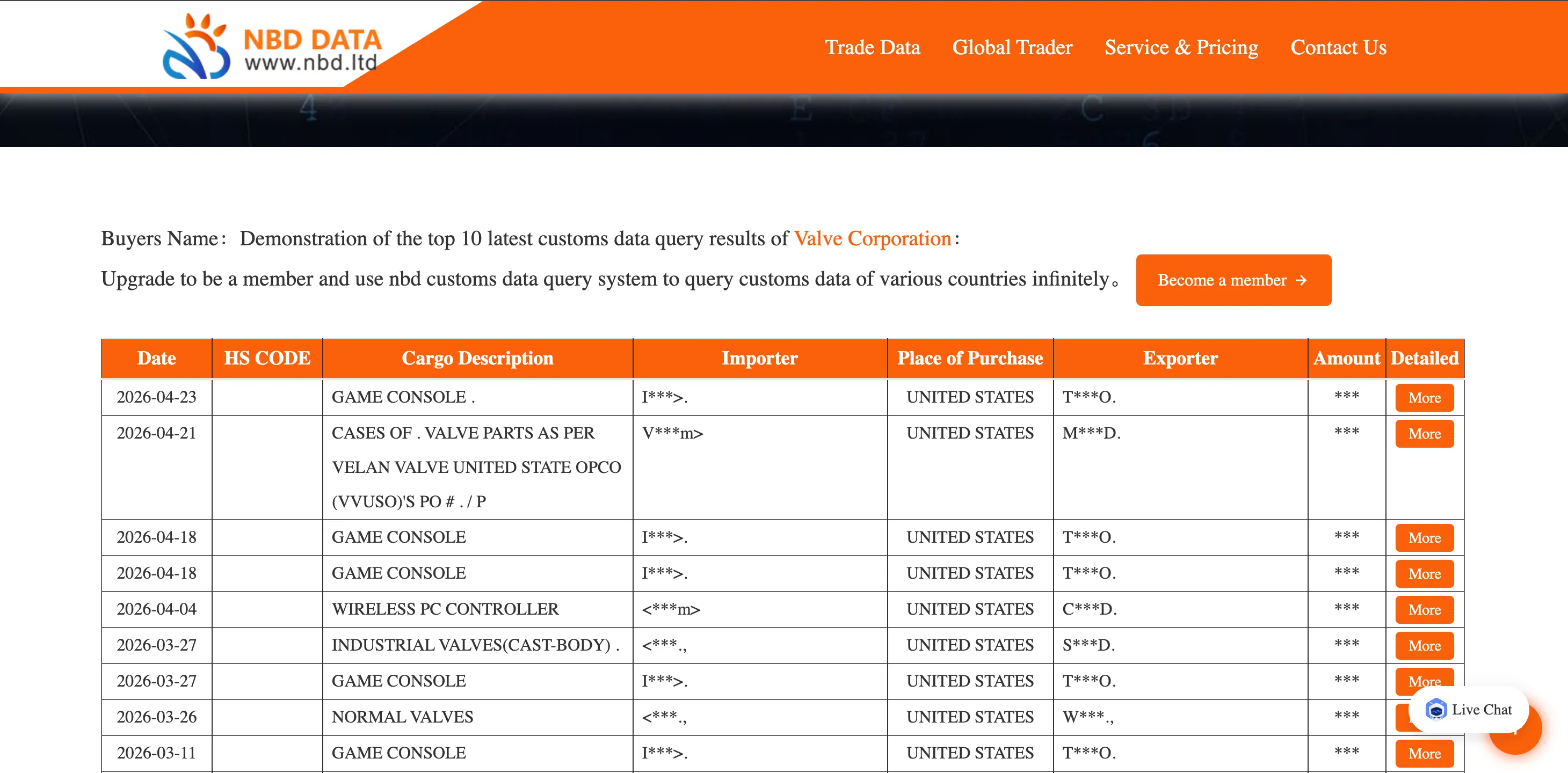Click the Importer column header

[x=760, y=358]
